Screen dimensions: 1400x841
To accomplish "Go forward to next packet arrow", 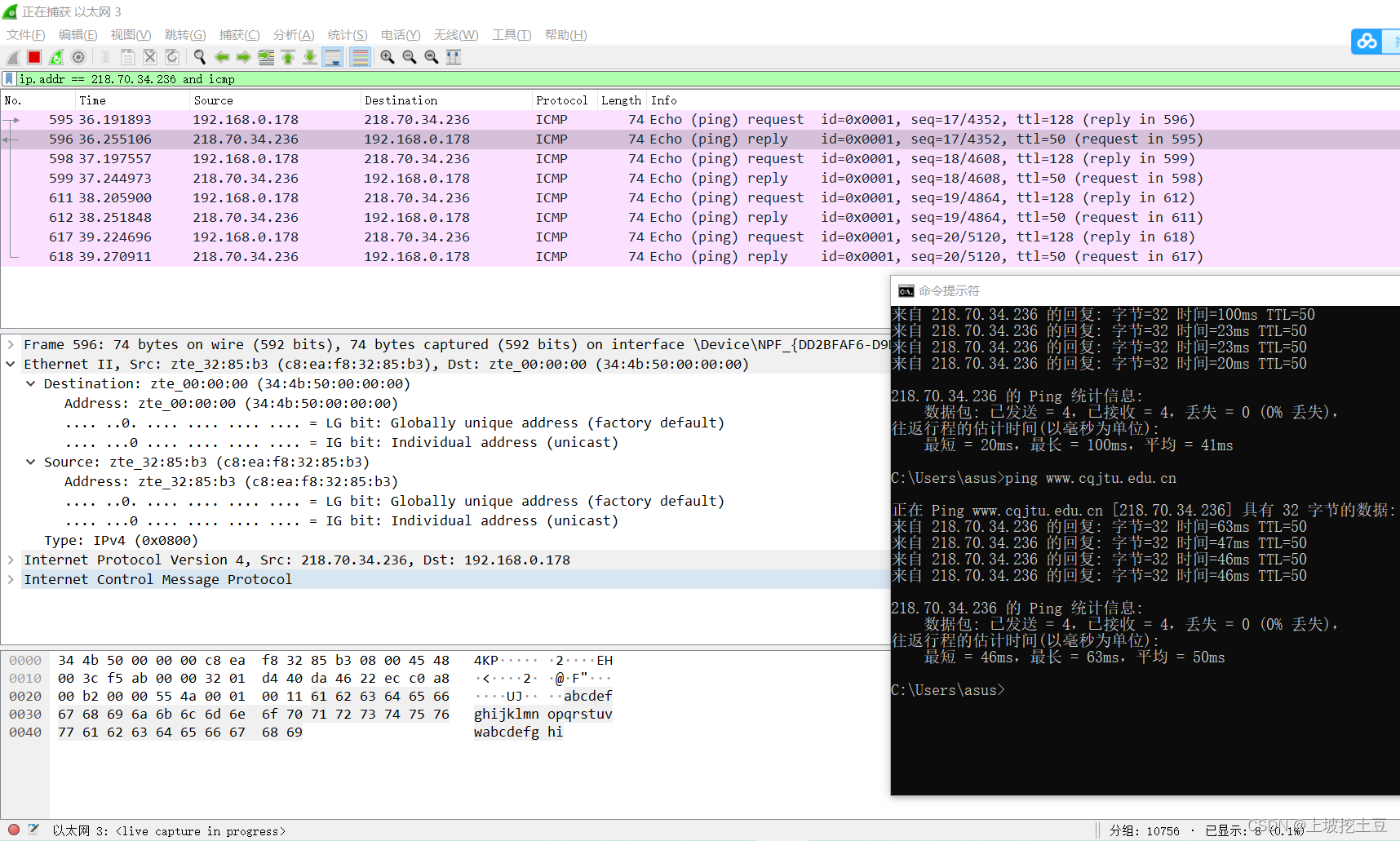I will click(x=243, y=57).
